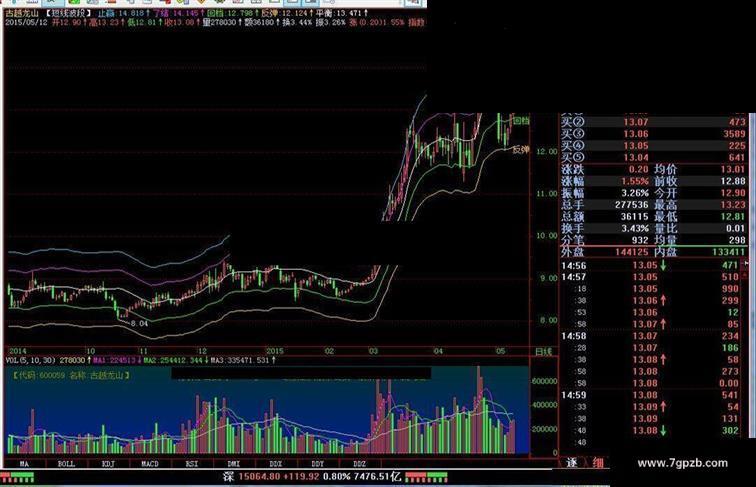
Task: Select the 买⑤ 13.04 bid row
Action: [654, 158]
